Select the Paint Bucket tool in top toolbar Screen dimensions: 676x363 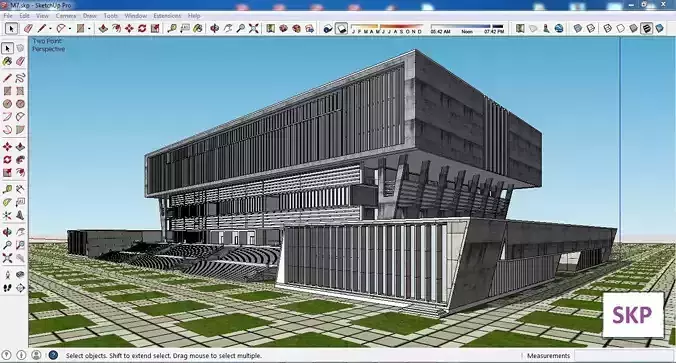(198, 28)
